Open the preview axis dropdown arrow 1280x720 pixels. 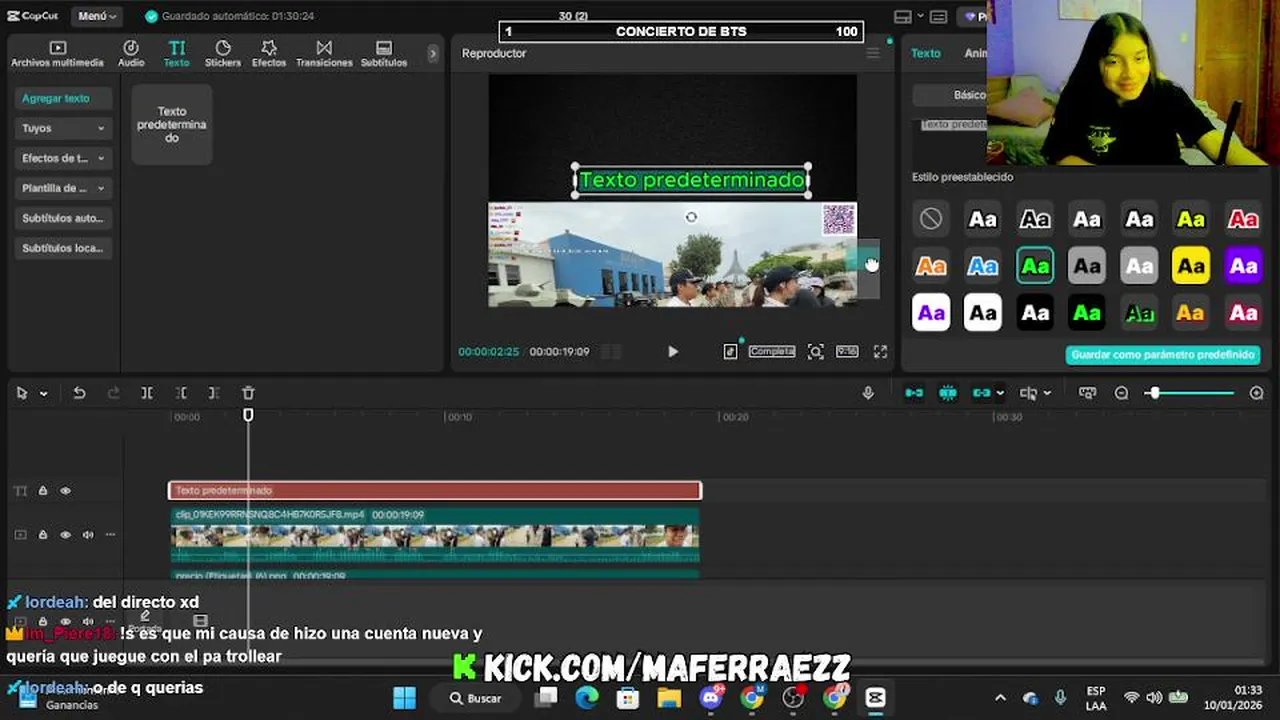(x=1047, y=394)
